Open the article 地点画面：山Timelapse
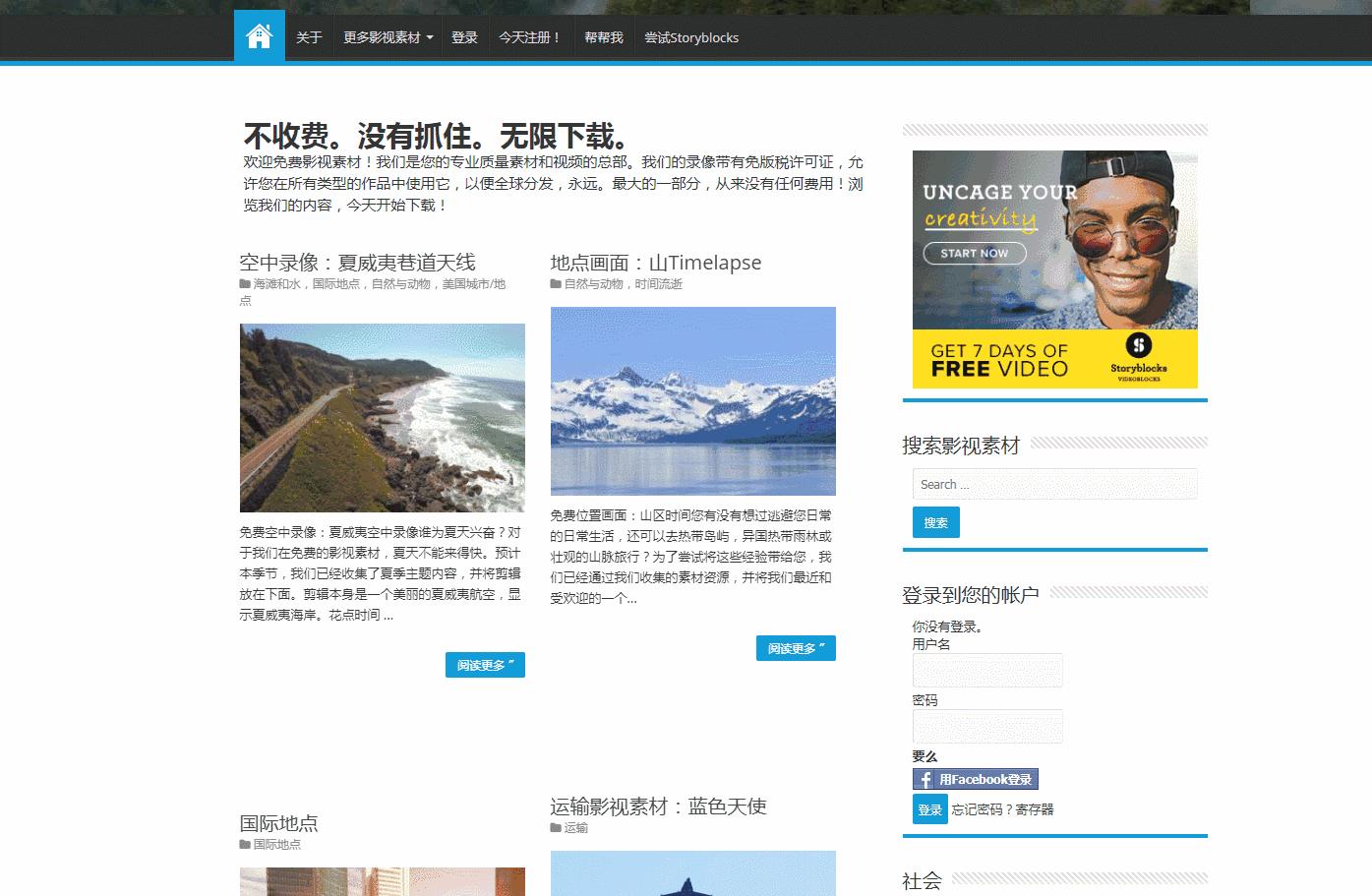Viewport: 1372px width, 896px height. (x=654, y=262)
